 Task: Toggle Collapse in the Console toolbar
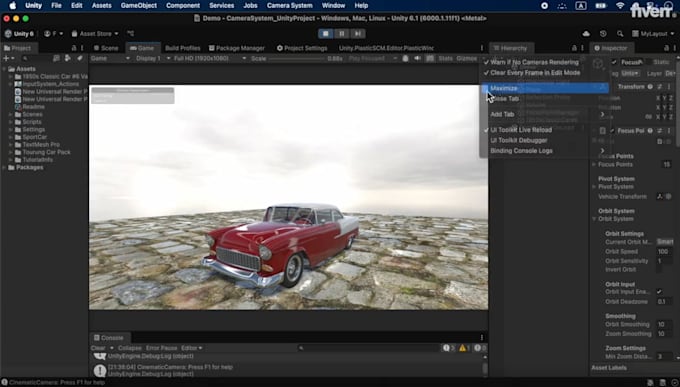click(130, 348)
